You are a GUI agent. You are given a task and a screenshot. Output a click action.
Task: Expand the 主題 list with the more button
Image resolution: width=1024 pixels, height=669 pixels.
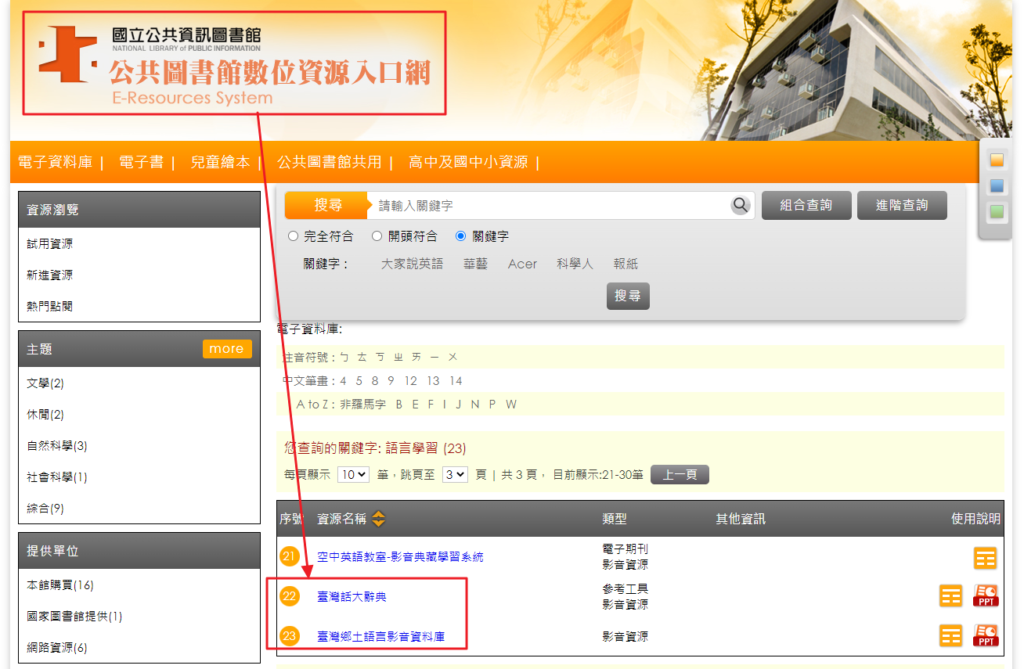click(x=226, y=349)
